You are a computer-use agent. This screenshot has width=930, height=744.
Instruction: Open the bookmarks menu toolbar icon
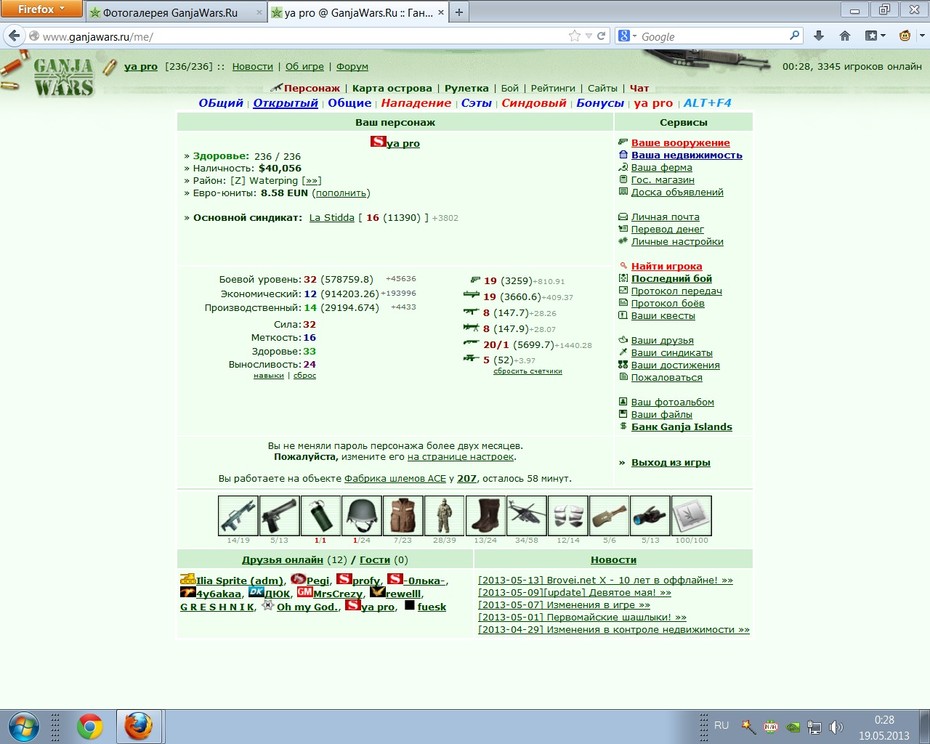pyautogui.click(x=875, y=36)
